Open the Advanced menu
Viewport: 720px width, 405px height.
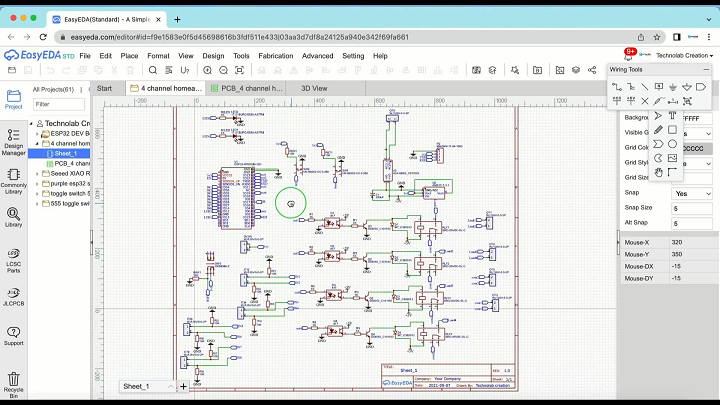(x=317, y=56)
